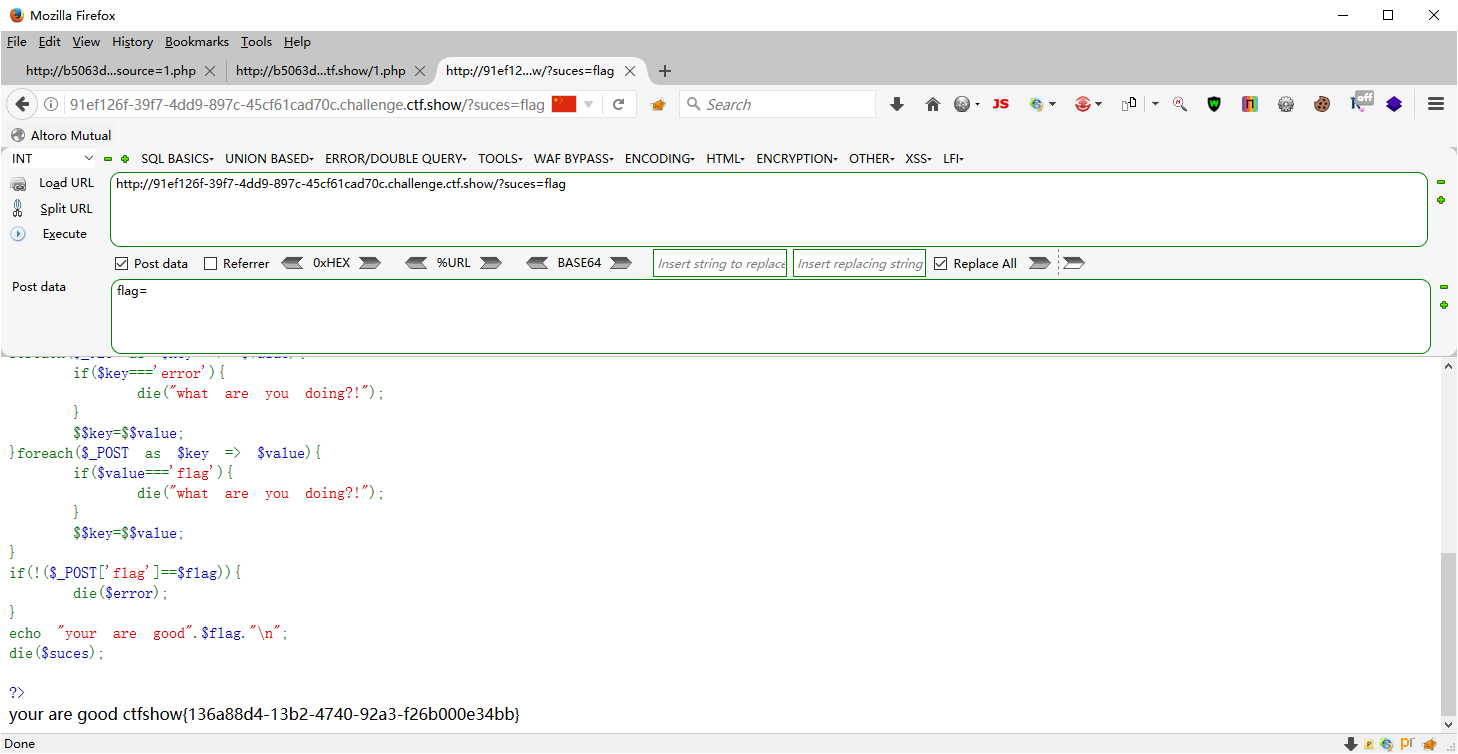The image size is (1458, 754).
Task: Click the red circular extension icon
Action: pos(1082,104)
